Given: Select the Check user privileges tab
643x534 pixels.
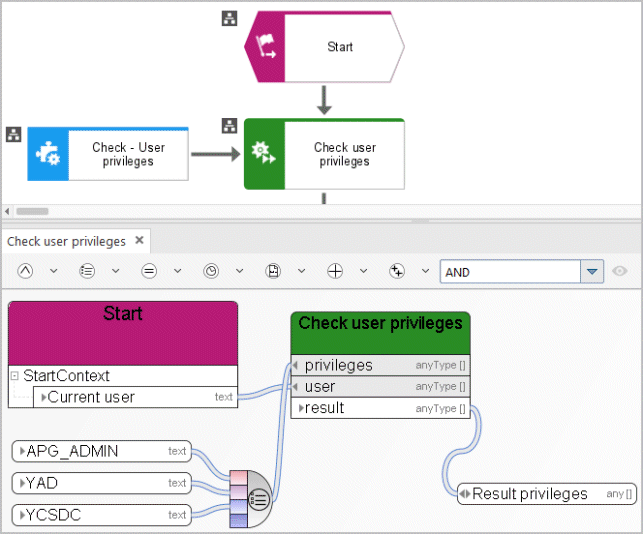Looking at the screenshot, I should 66,242.
